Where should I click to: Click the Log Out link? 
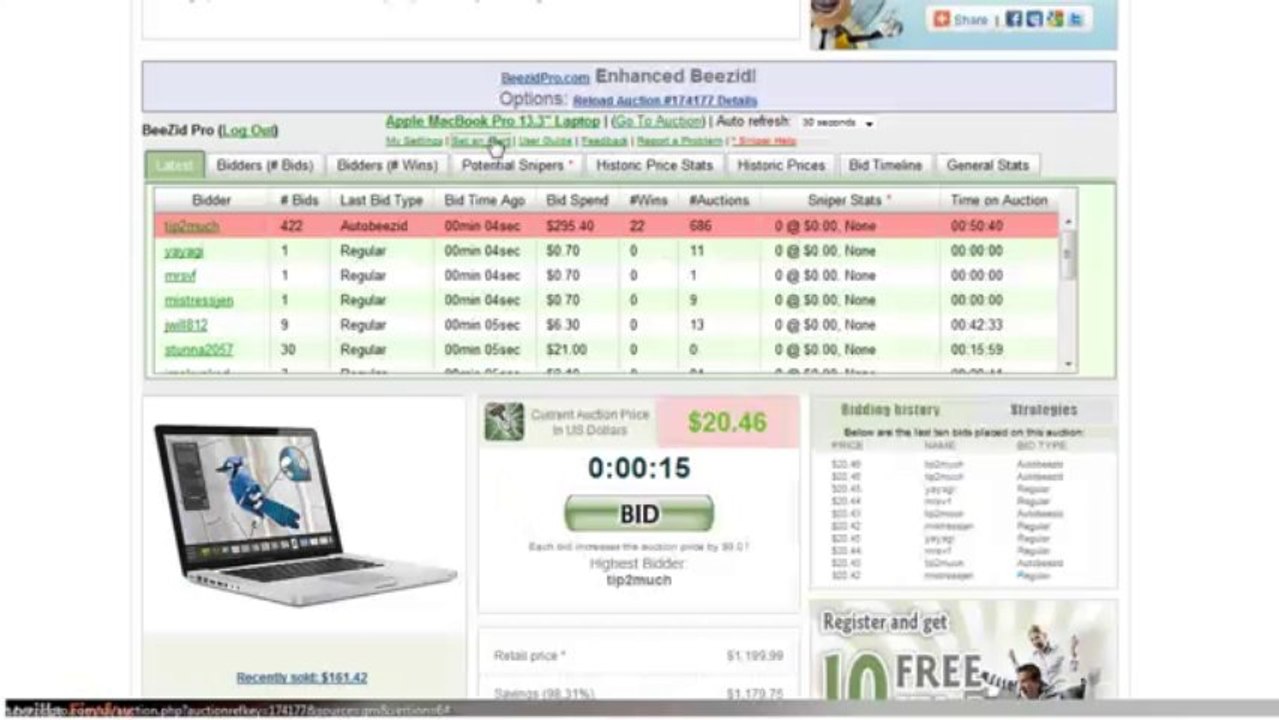click(x=248, y=131)
